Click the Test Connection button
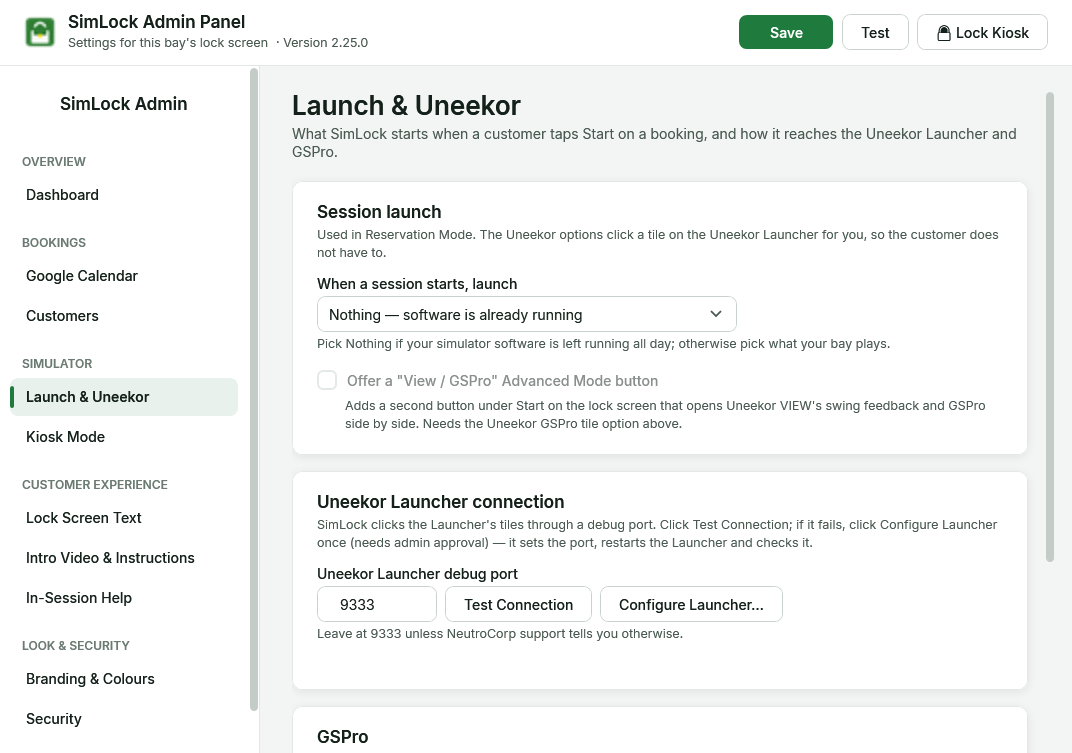Image resolution: width=1072 pixels, height=753 pixels. (518, 605)
